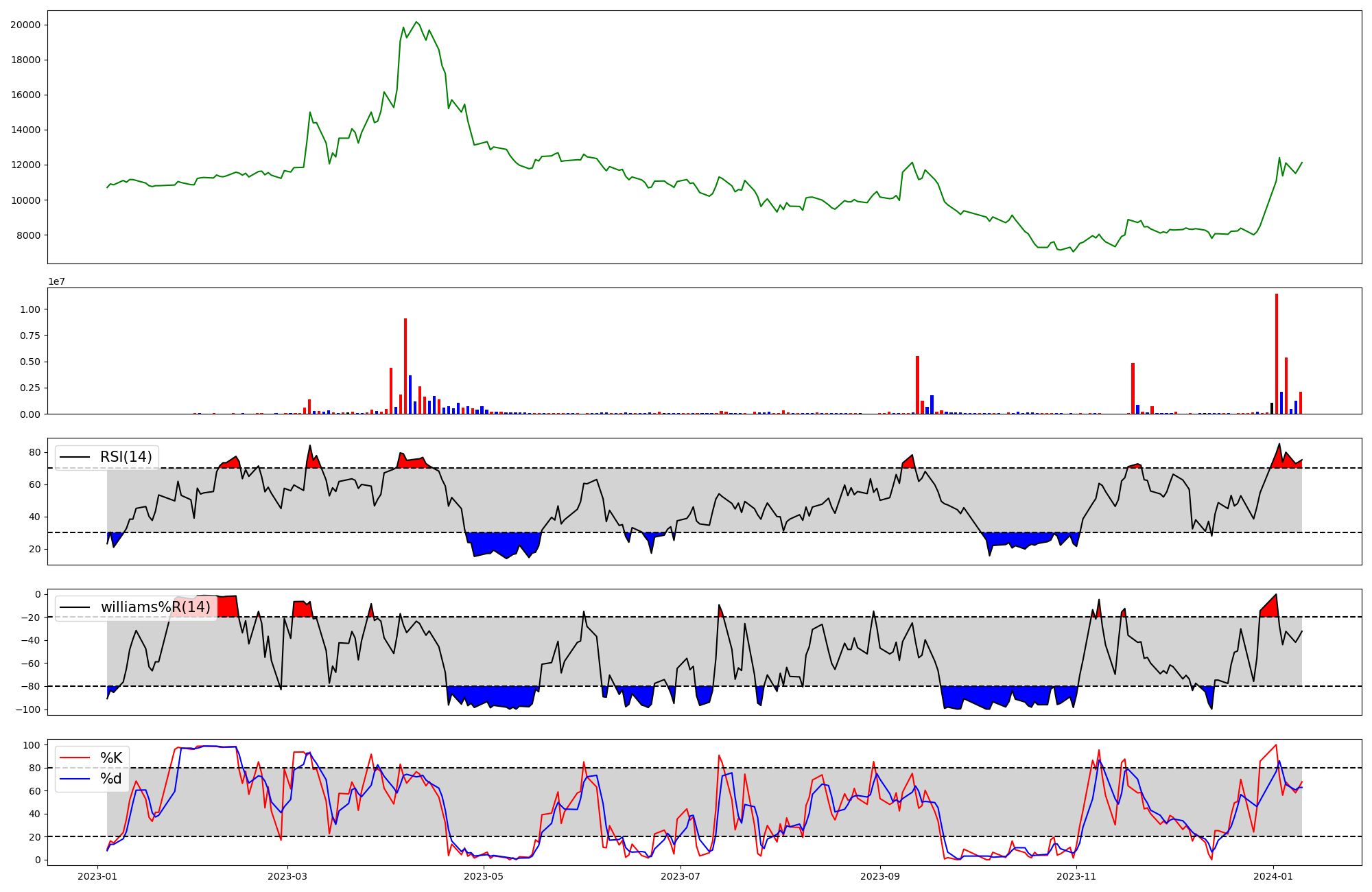
Task: Click the 2023-03 x-axis date label
Action: pyautogui.click(x=287, y=876)
